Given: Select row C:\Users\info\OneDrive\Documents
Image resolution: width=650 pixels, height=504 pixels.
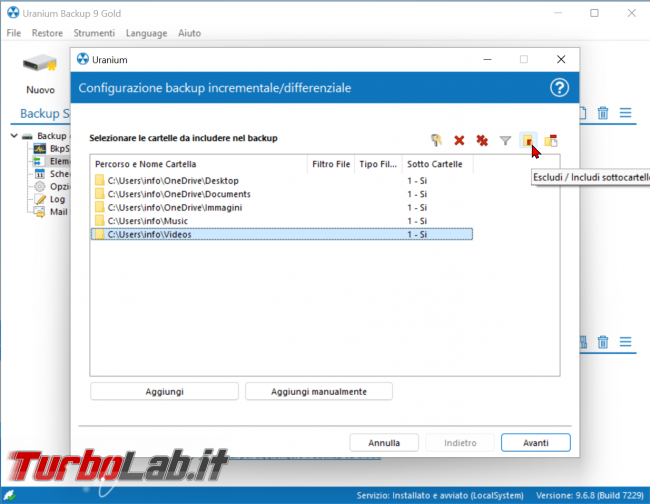Looking at the screenshot, I should [x=282, y=194].
